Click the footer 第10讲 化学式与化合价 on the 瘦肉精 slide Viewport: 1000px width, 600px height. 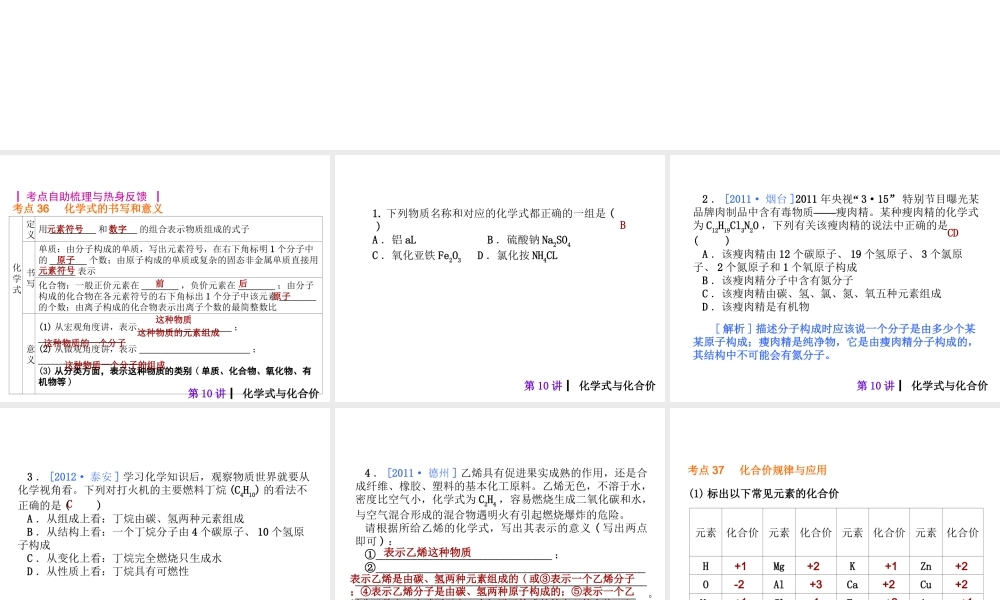pos(922,386)
